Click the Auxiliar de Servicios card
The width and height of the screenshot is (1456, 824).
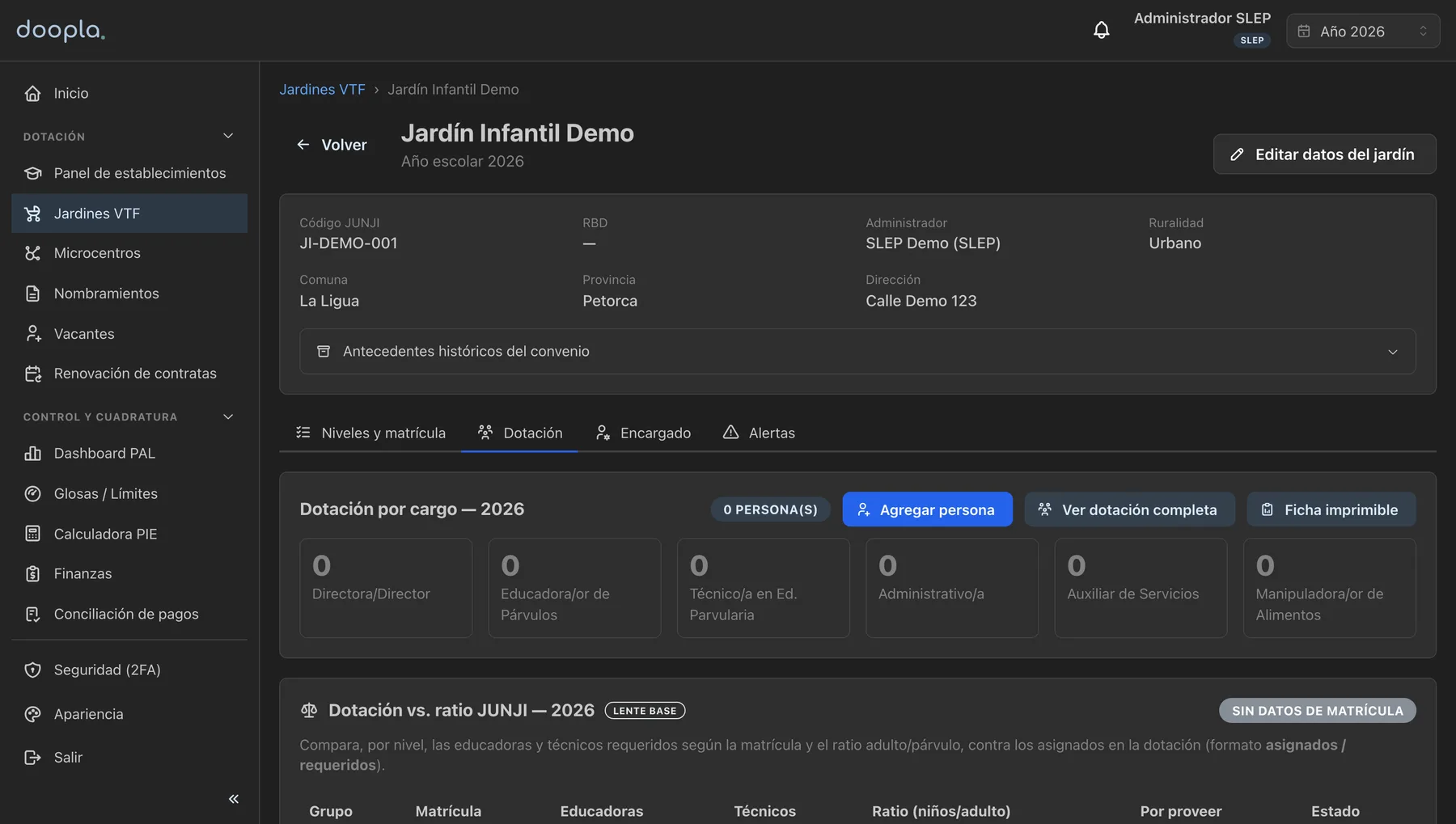1141,588
